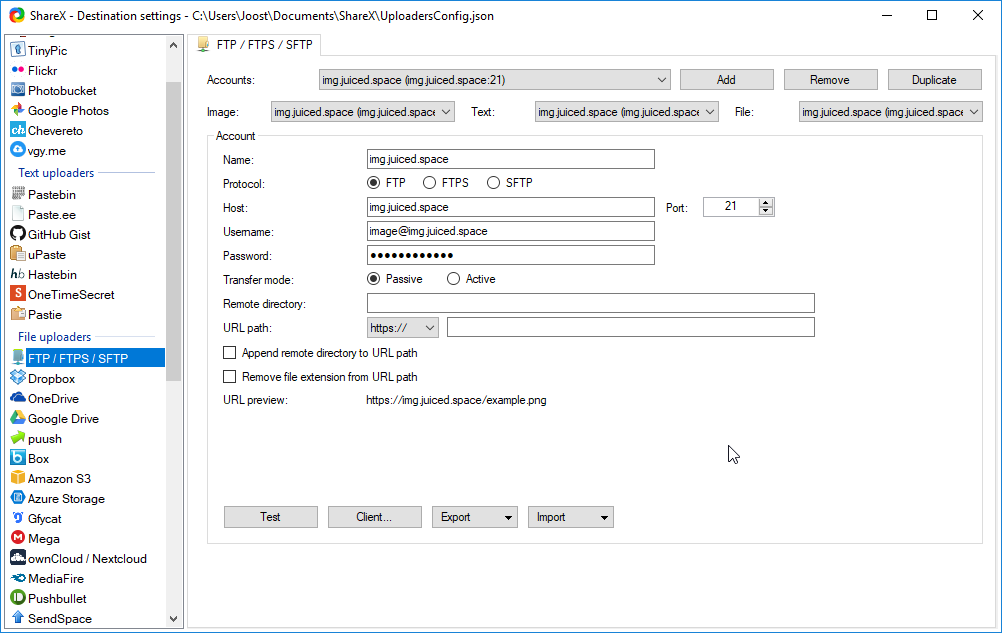Select the SFTP protocol radio button
Screen dimensions: 1002x633
(x=493, y=183)
